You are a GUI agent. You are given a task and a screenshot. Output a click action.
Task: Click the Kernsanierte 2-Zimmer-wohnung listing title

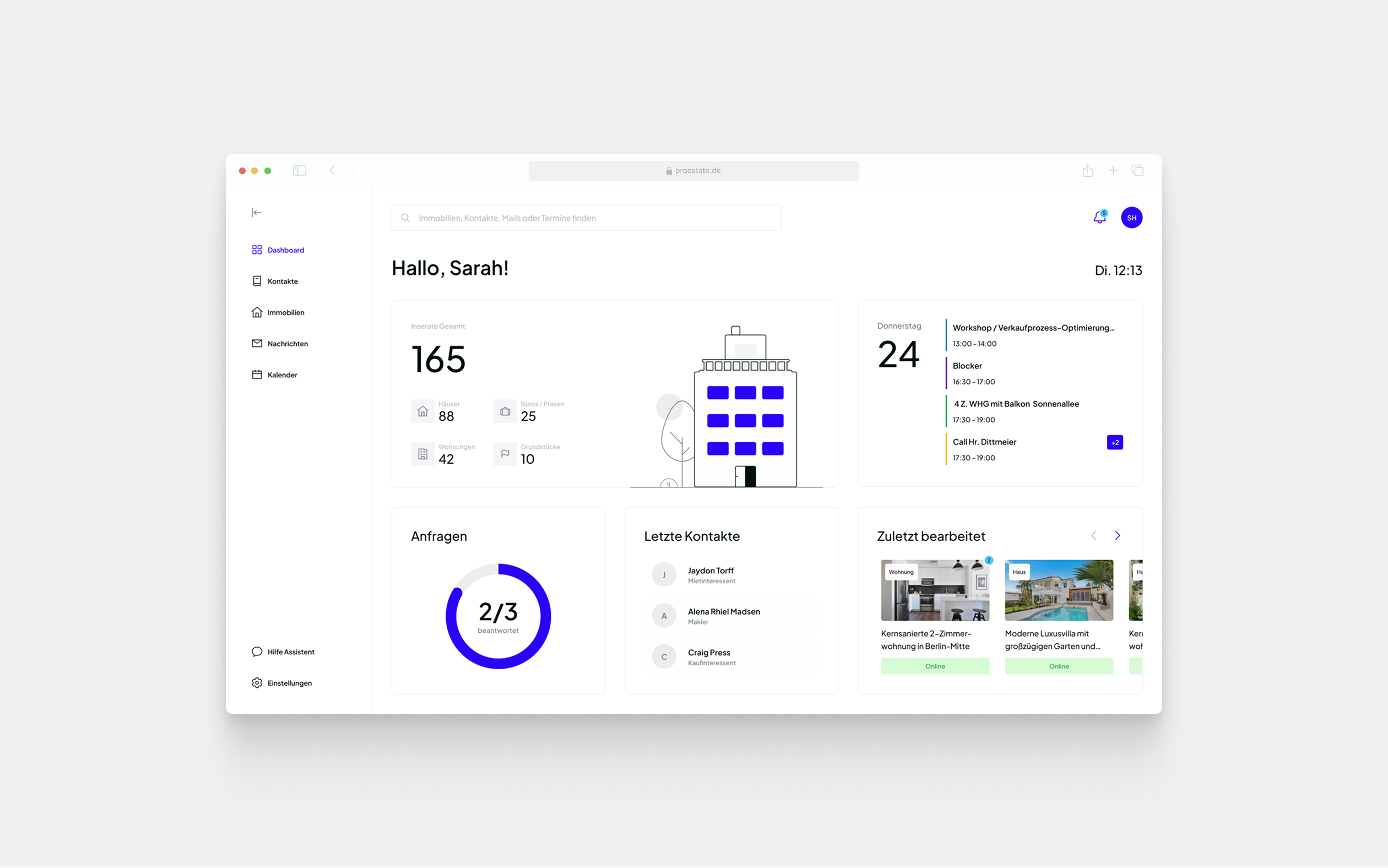926,639
